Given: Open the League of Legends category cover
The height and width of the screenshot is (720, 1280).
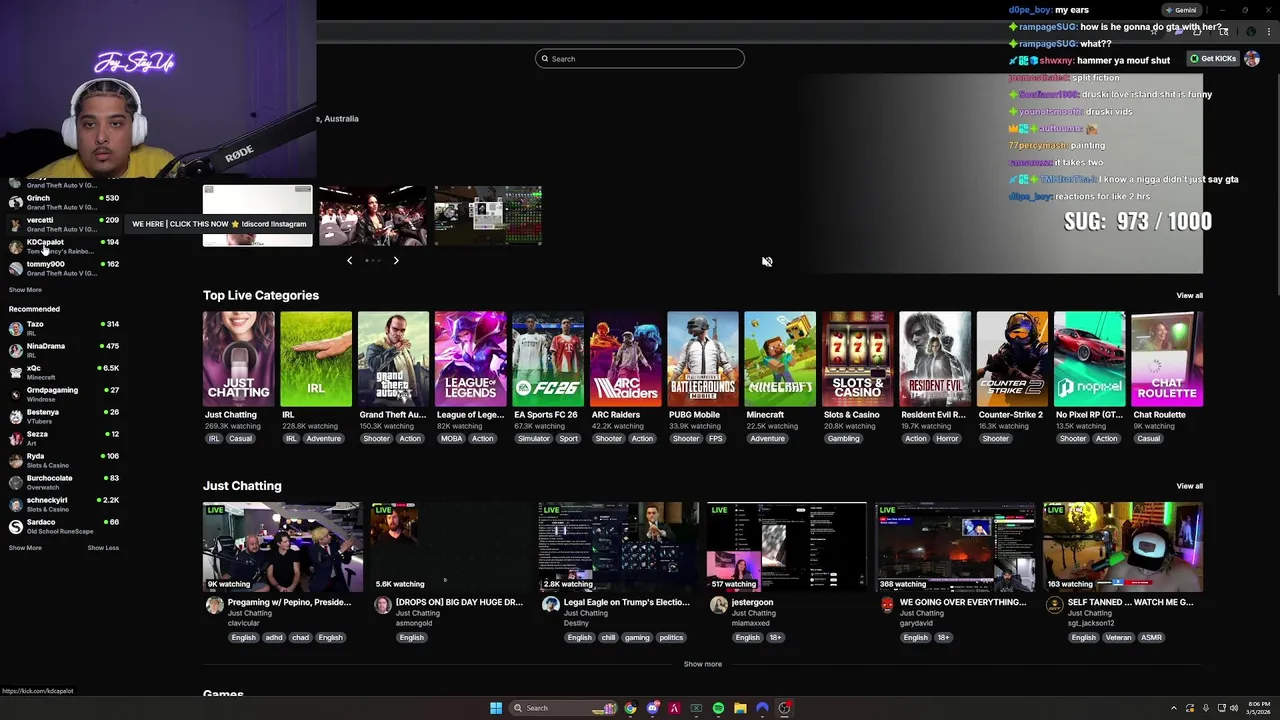Looking at the screenshot, I should click(x=471, y=359).
